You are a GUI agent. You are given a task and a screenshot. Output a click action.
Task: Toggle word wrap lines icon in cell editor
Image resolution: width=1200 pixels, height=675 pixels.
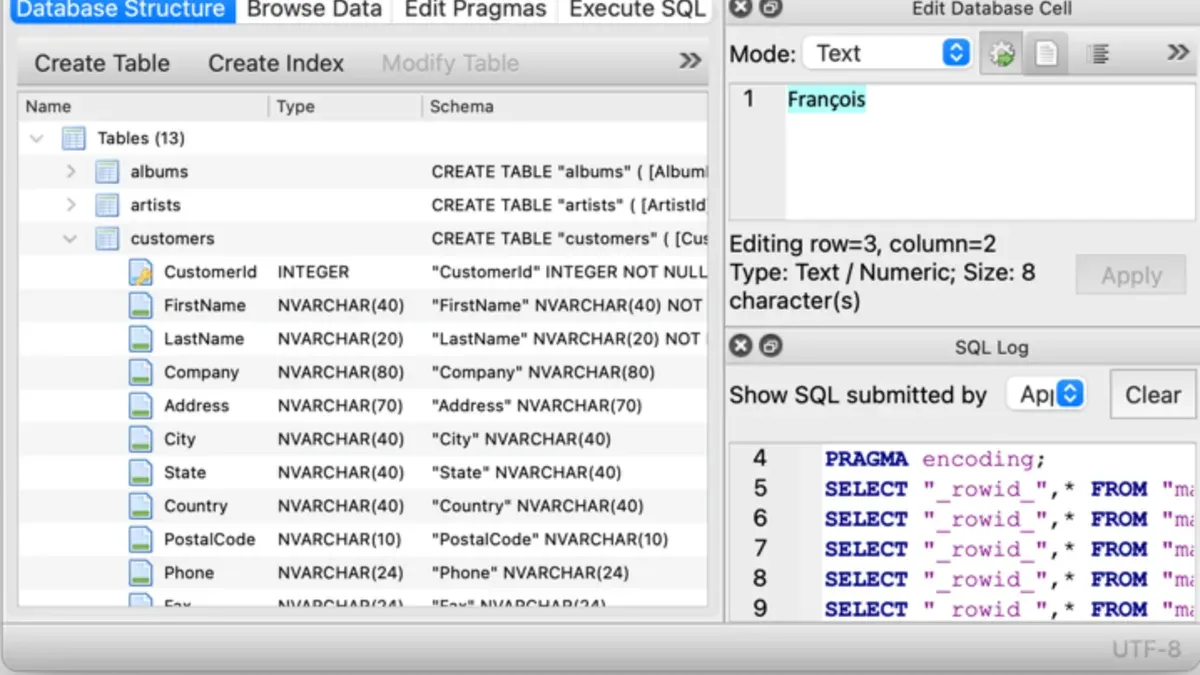(x=1098, y=54)
